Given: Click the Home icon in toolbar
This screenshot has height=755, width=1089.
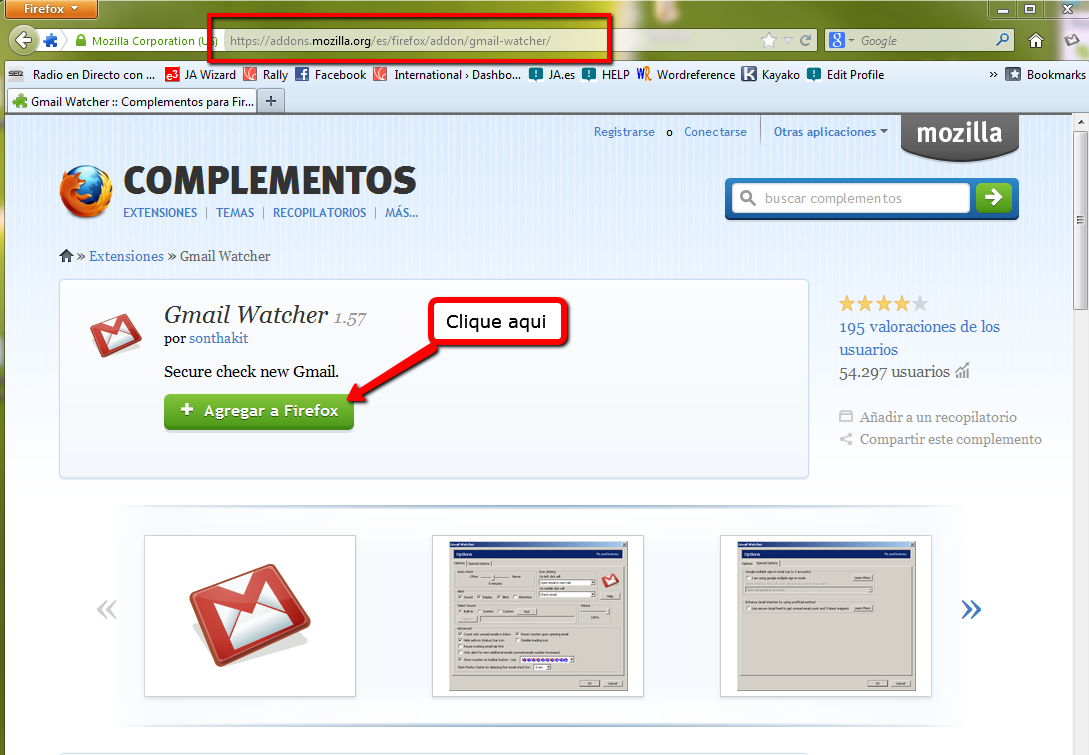Looking at the screenshot, I should point(1036,41).
